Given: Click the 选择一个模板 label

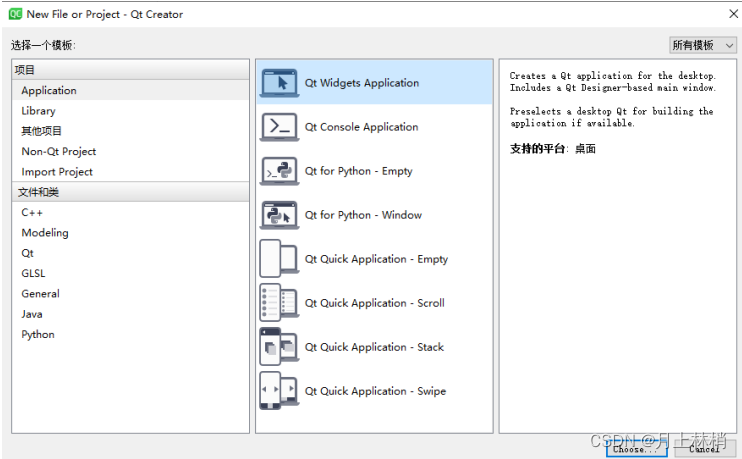Looking at the screenshot, I should click(43, 45).
